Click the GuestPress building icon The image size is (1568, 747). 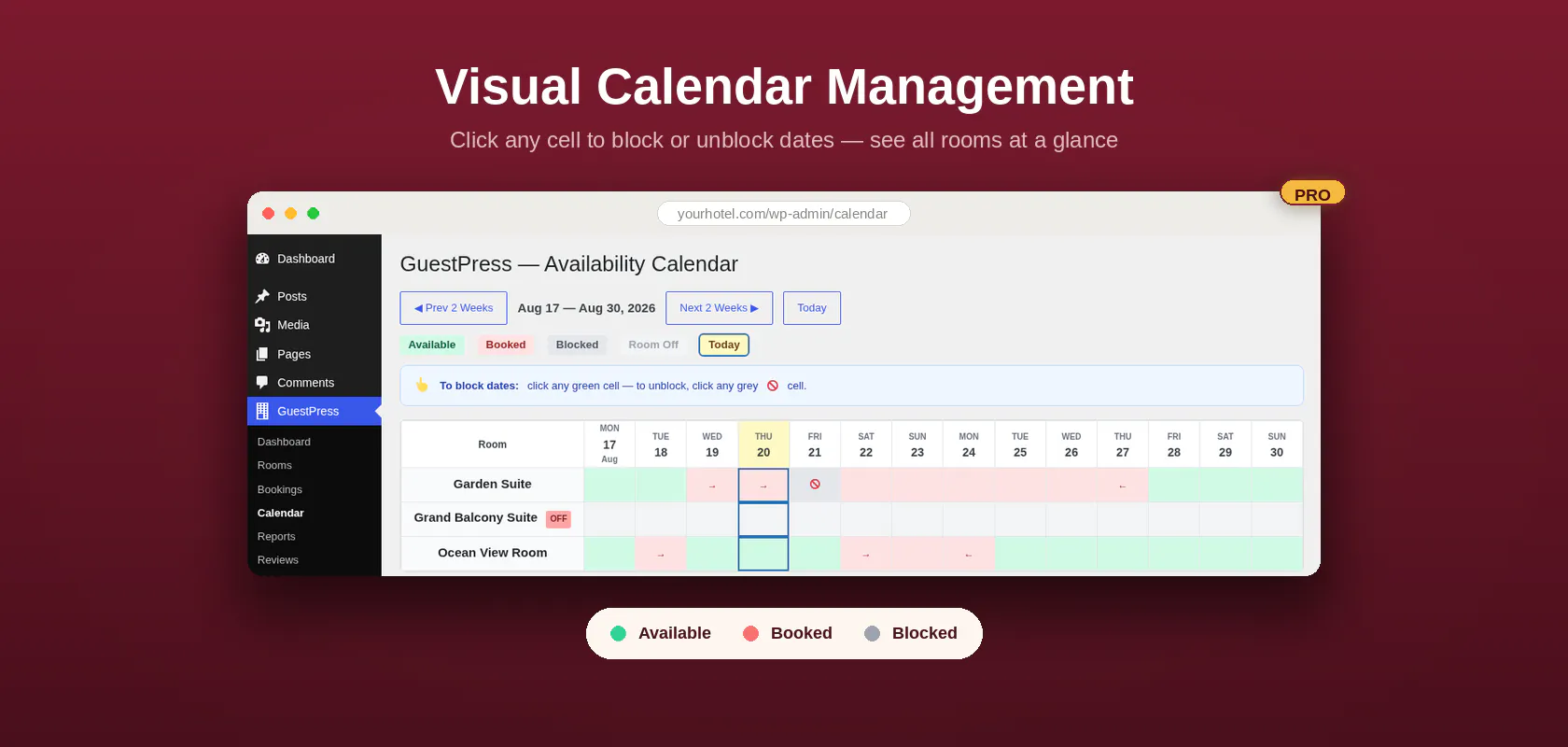point(262,411)
